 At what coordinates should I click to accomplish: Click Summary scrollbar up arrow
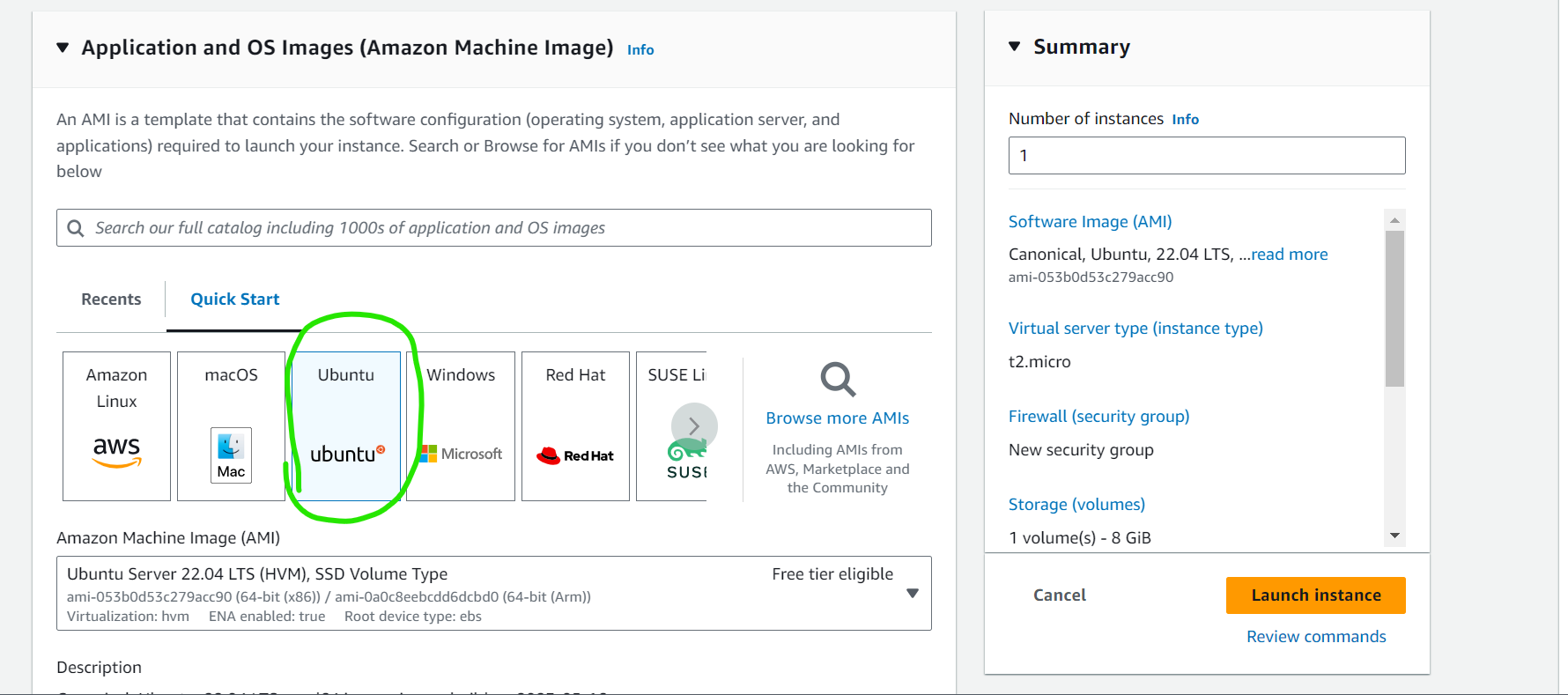(x=1394, y=219)
